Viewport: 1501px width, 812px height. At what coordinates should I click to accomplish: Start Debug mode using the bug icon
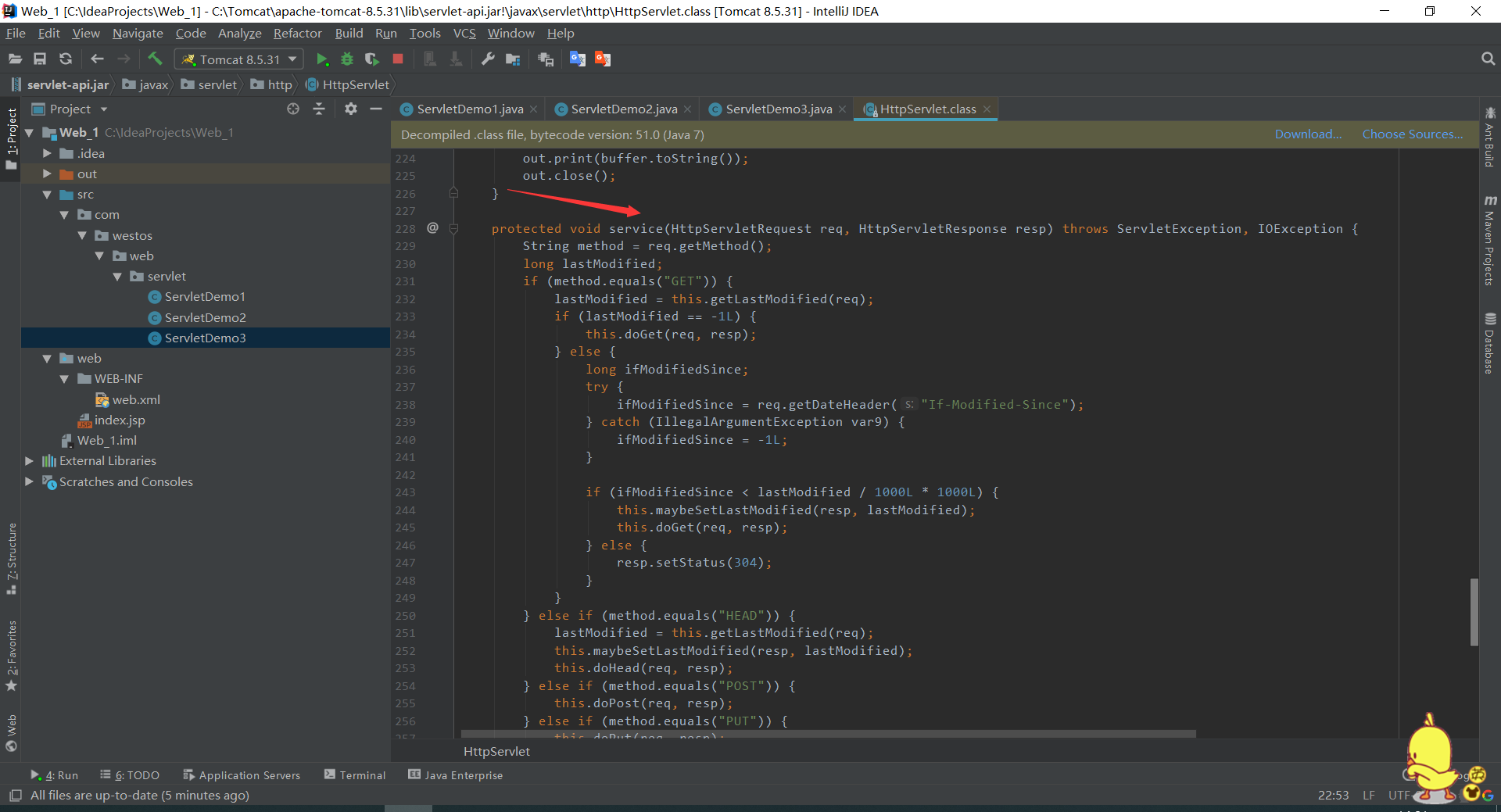pyautogui.click(x=346, y=59)
